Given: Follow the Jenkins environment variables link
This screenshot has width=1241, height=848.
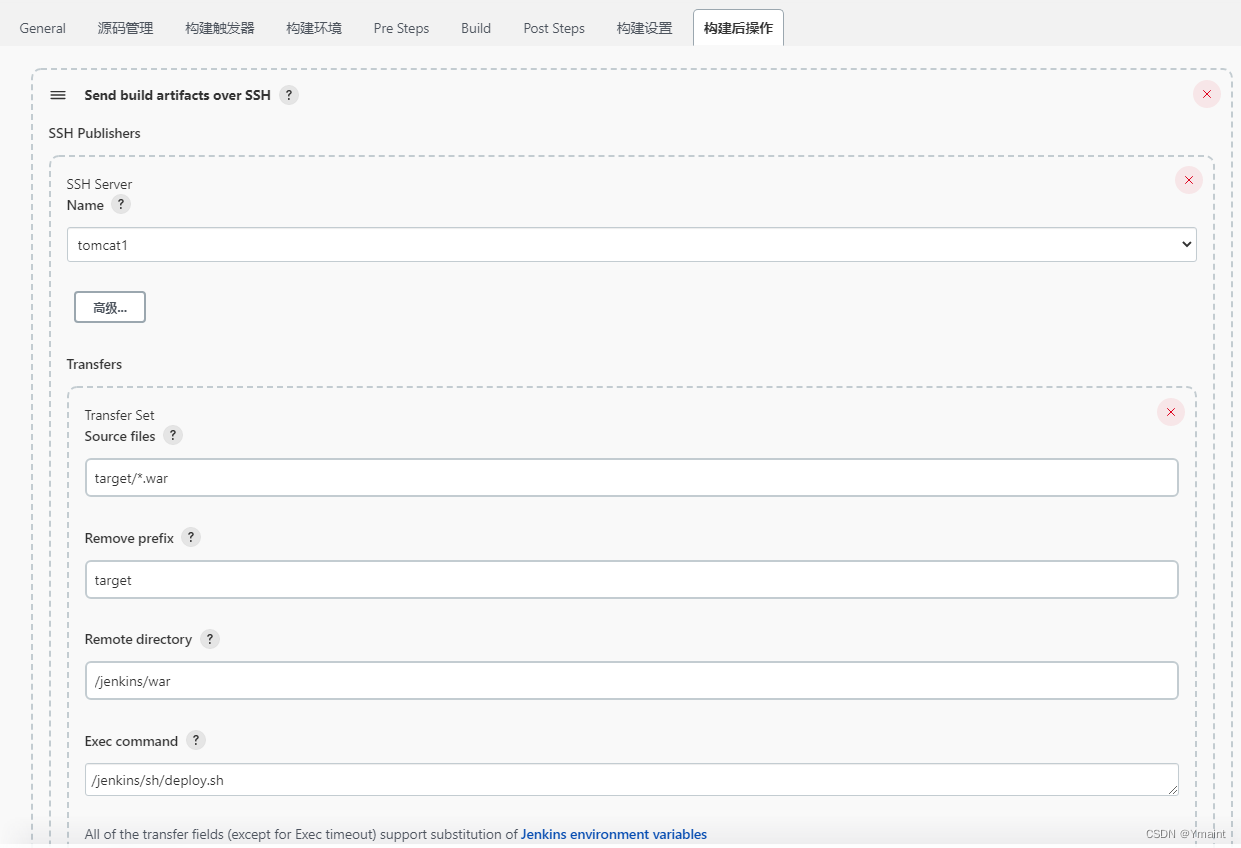Looking at the screenshot, I should click(614, 834).
